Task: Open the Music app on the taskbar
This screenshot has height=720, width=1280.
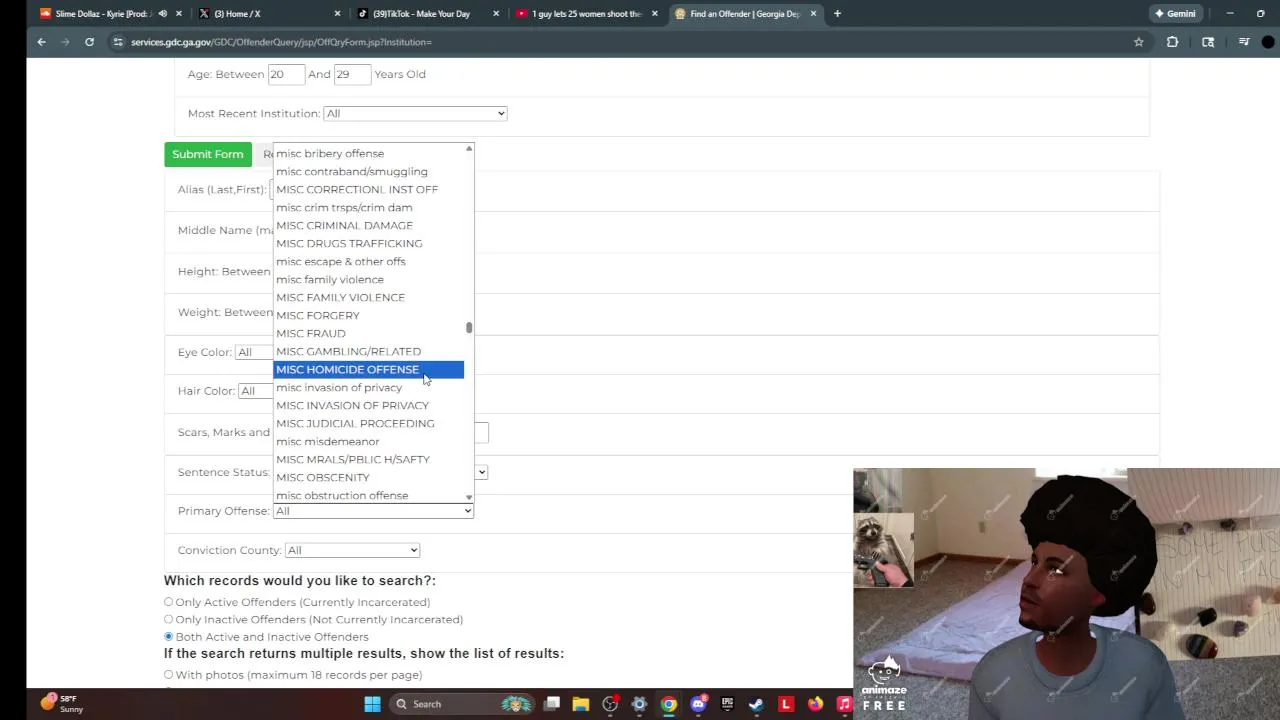Action: tap(844, 704)
